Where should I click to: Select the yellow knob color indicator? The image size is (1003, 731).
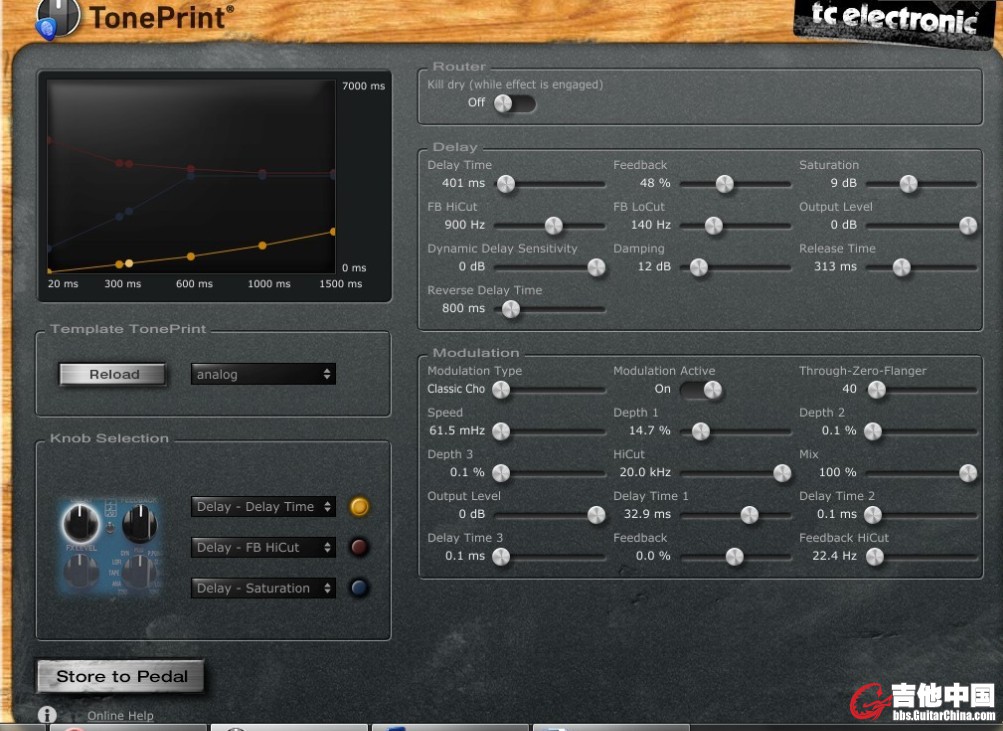click(359, 507)
